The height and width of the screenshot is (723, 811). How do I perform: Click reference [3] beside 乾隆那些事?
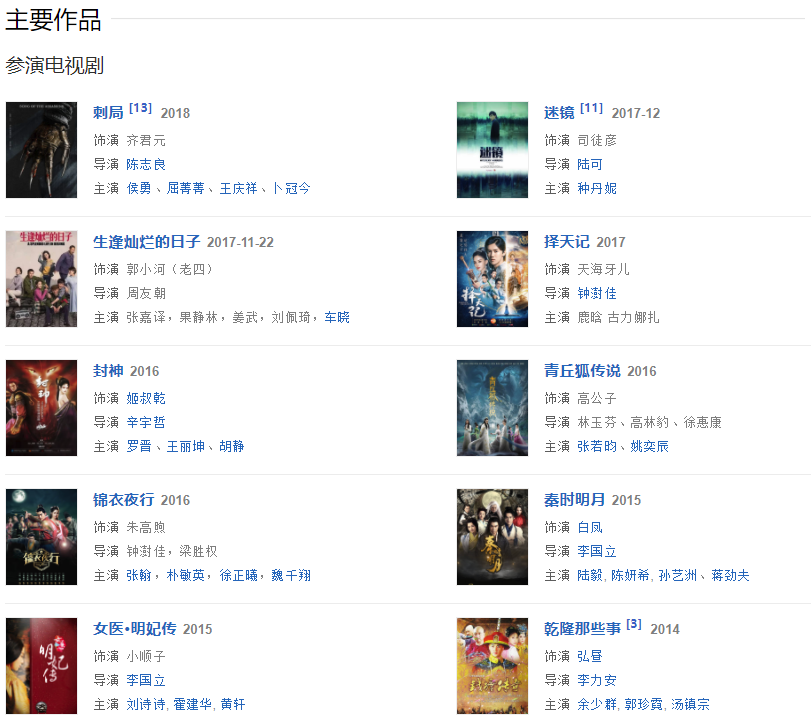pos(634,624)
